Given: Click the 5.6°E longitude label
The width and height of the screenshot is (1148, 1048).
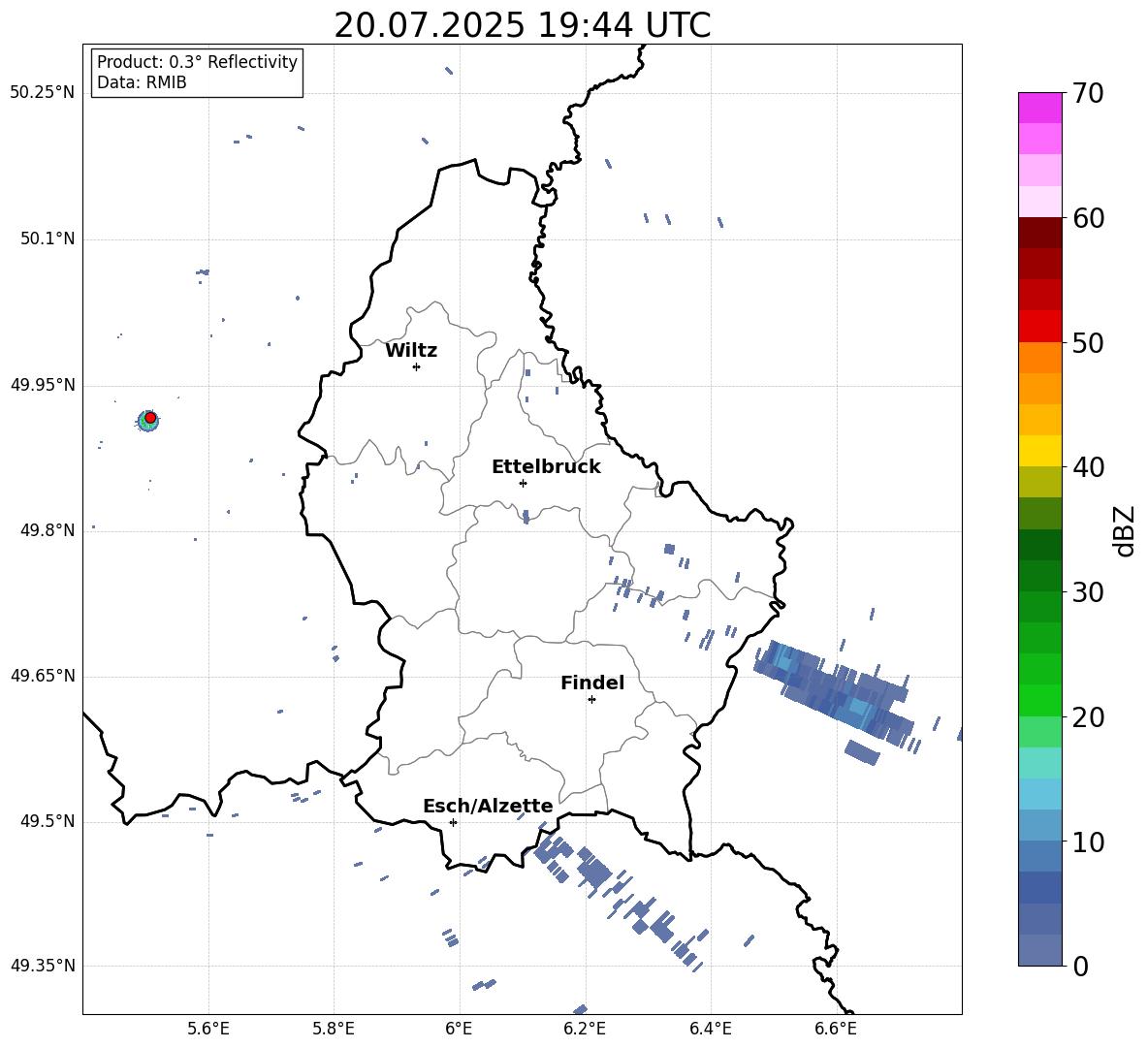Looking at the screenshot, I should click(207, 1029).
